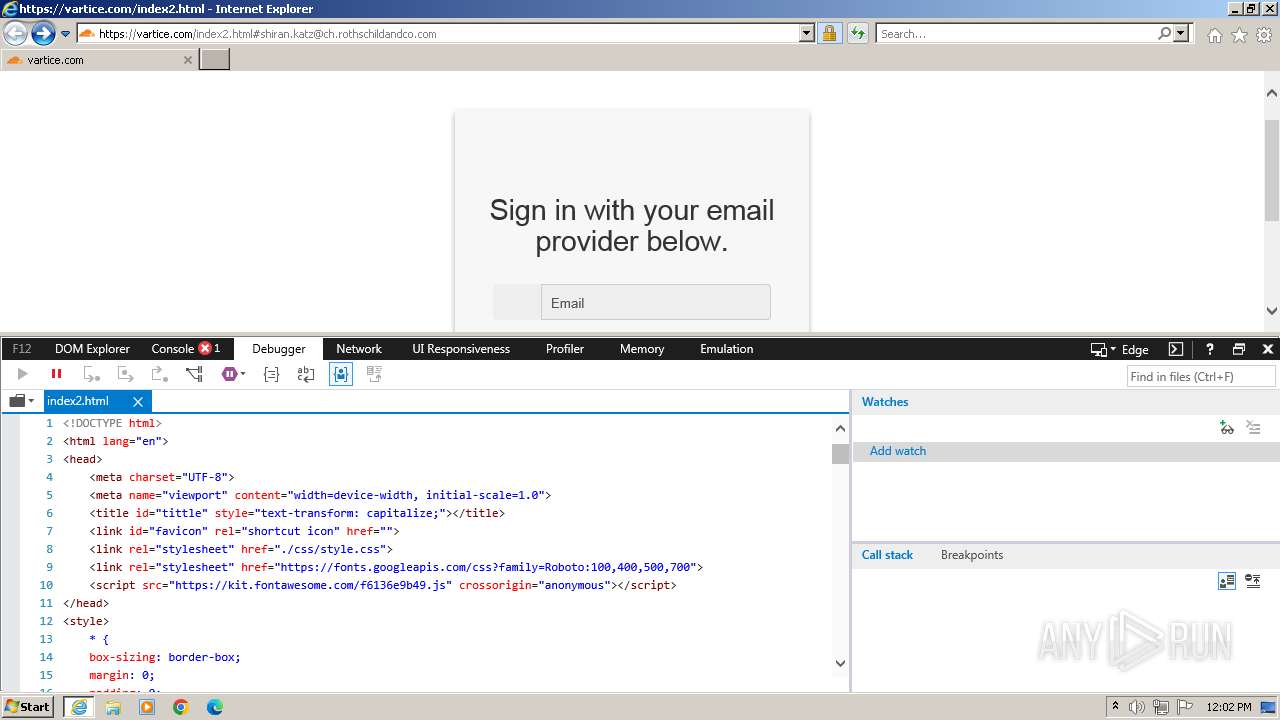1280x720 pixels.
Task: Close the vartice.com browser tab
Action: (187, 60)
